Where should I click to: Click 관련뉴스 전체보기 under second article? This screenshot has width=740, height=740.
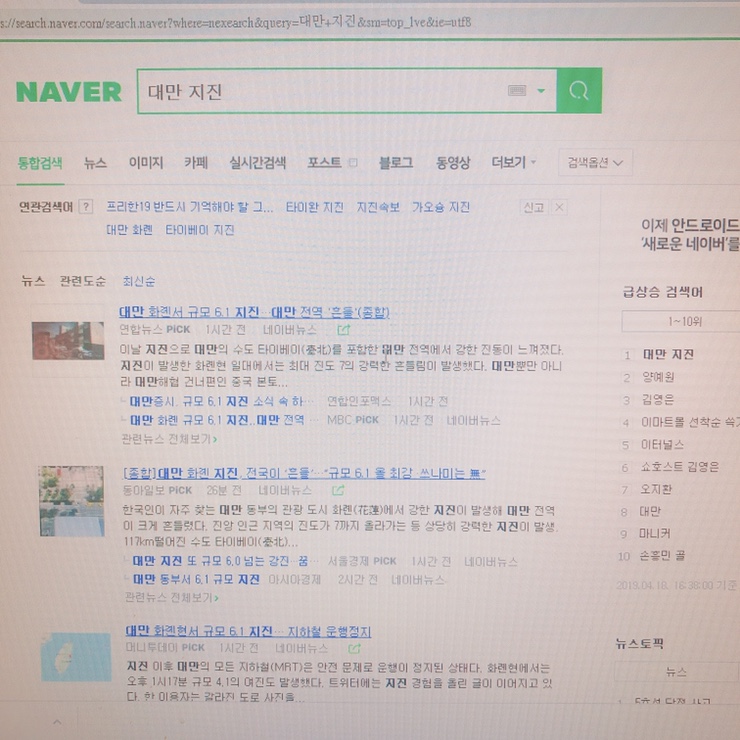pyautogui.click(x=171, y=597)
